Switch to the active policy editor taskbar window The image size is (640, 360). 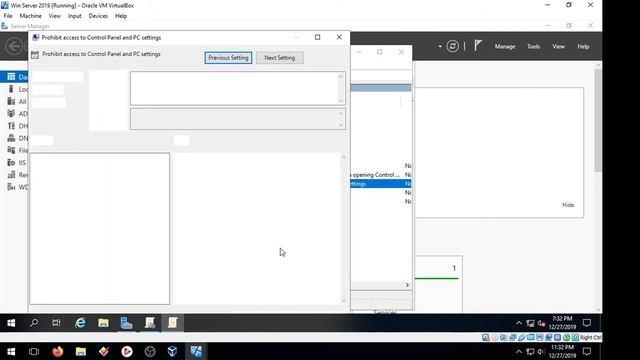(172, 323)
